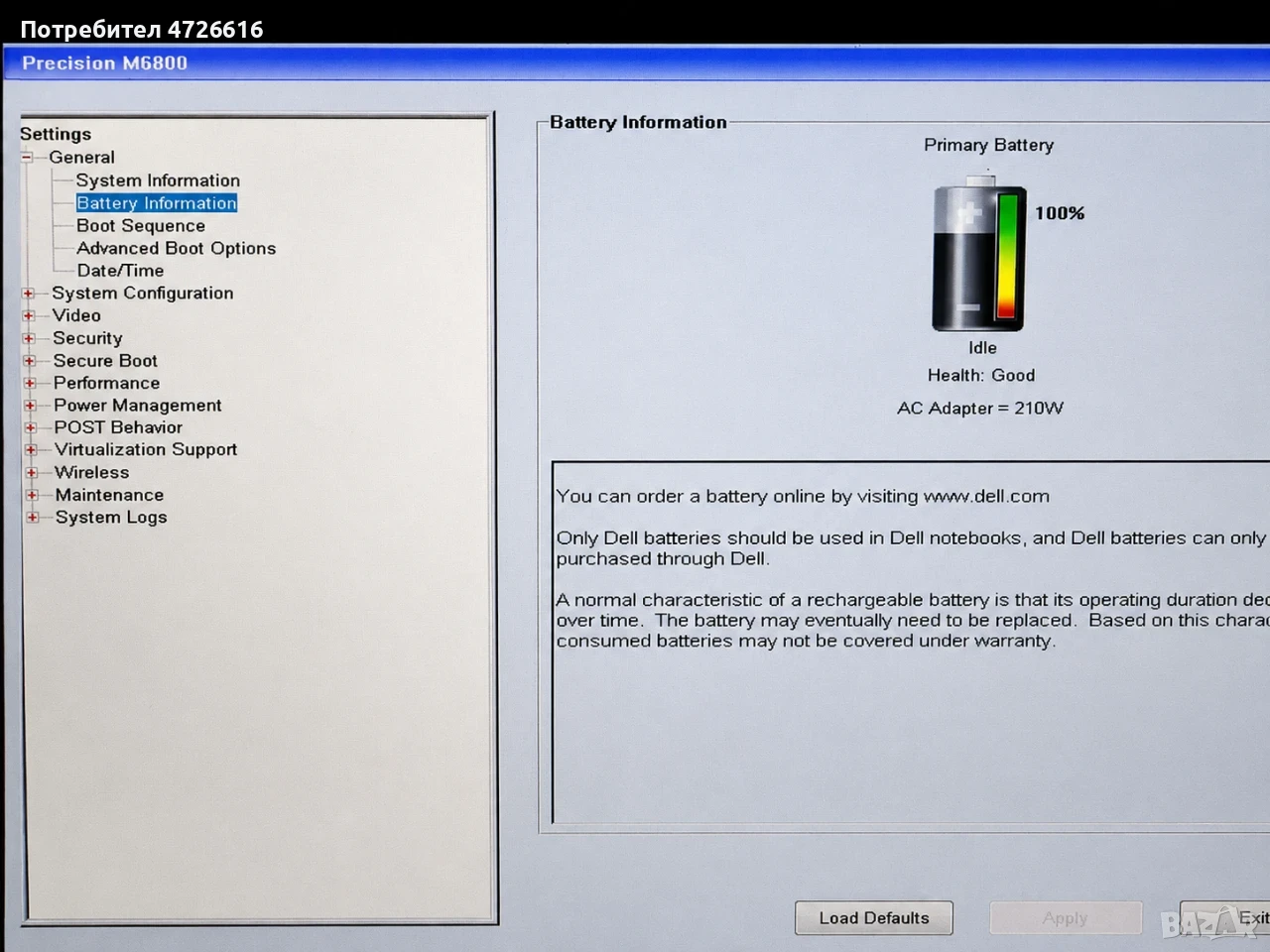Expand the Video settings node
Image resolution: width=1270 pixels, height=952 pixels.
coord(29,315)
